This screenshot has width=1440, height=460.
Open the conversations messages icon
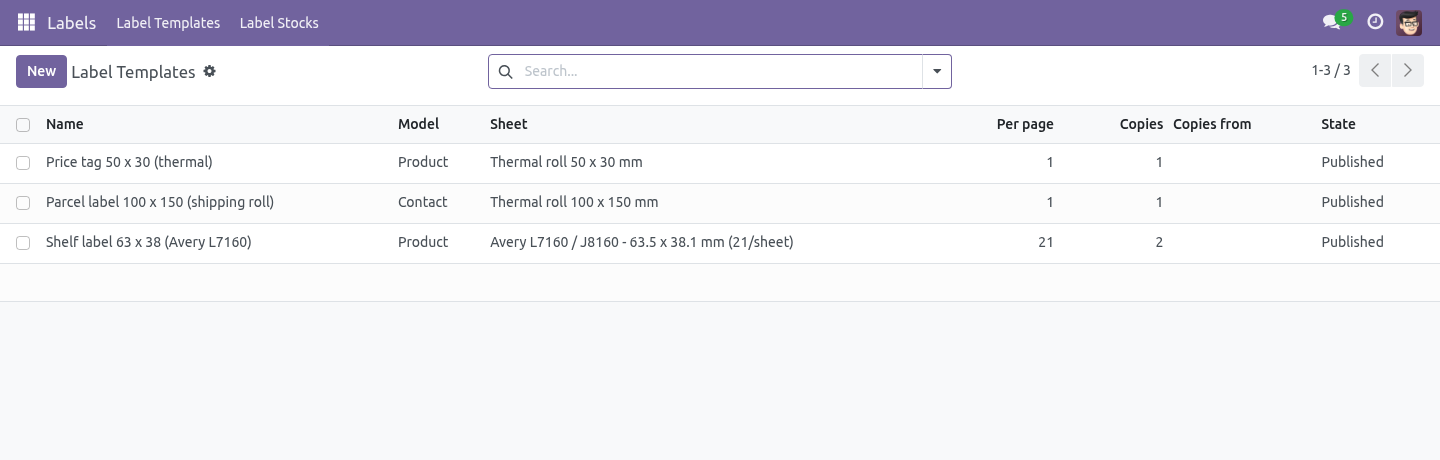coord(1331,22)
